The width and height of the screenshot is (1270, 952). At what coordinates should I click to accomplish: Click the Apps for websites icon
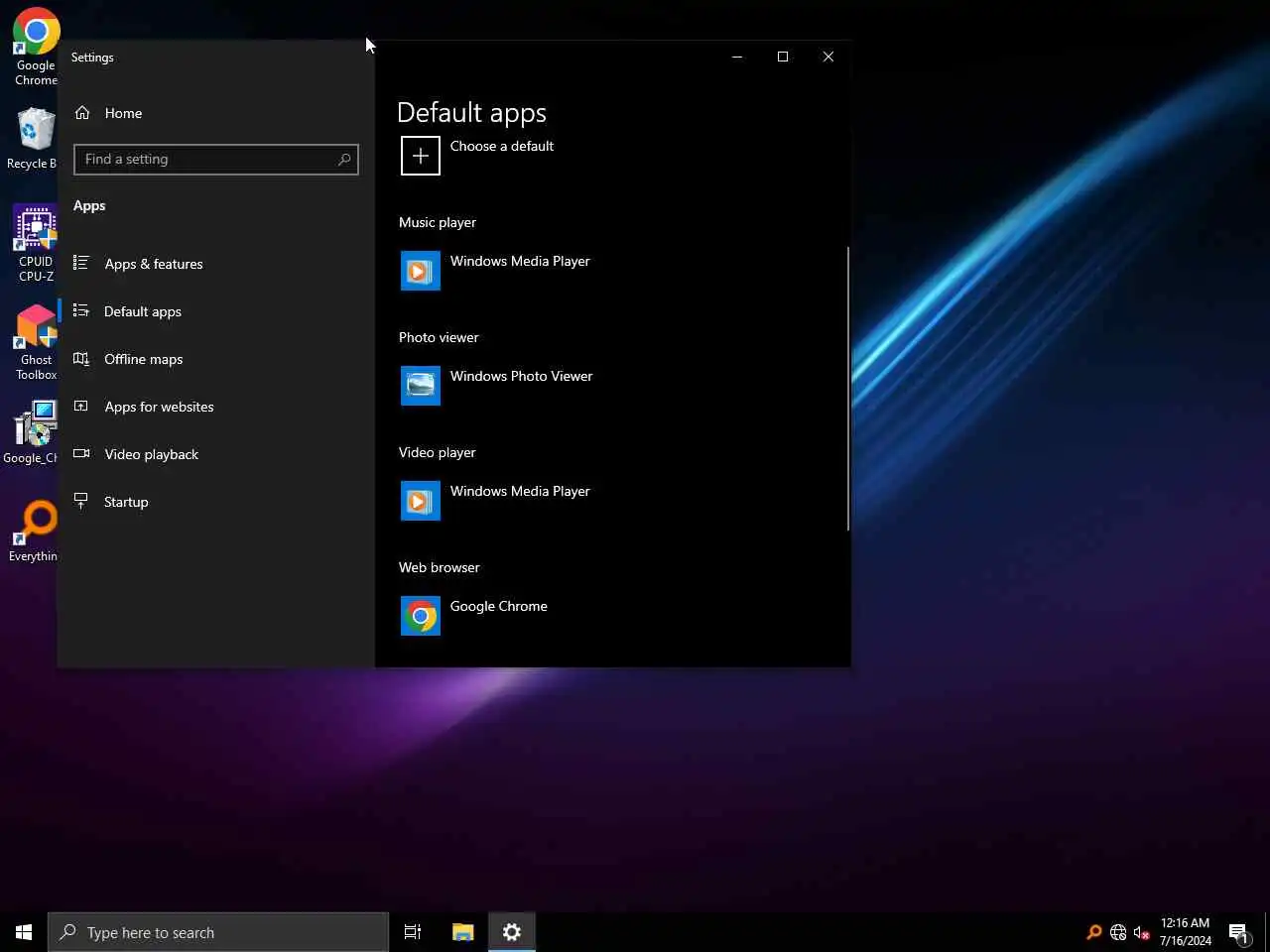tap(81, 406)
